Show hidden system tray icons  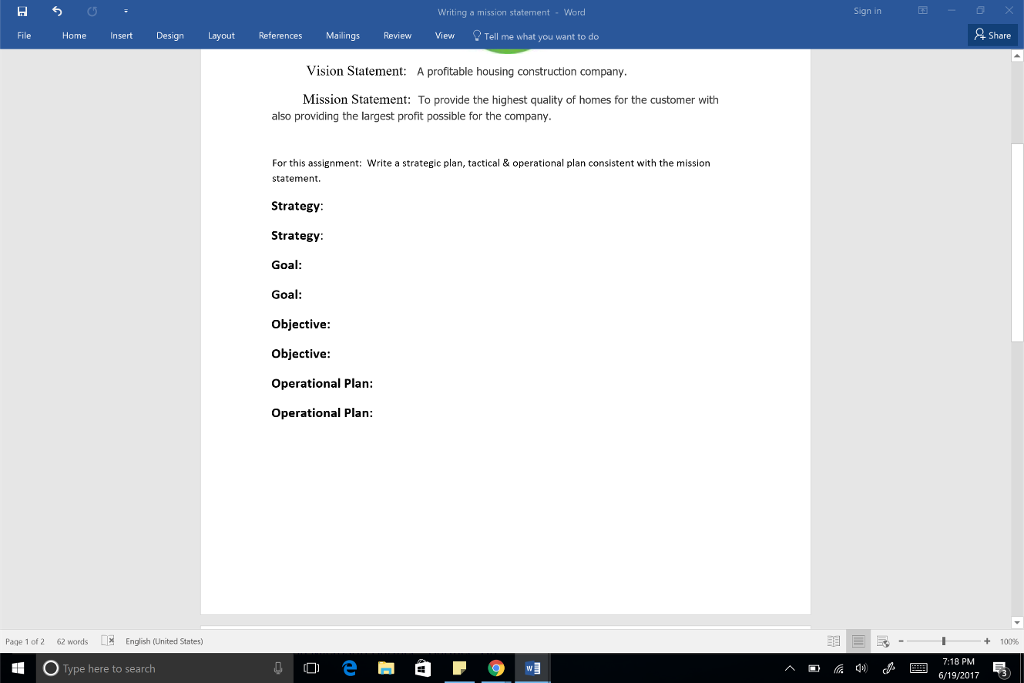click(x=789, y=668)
